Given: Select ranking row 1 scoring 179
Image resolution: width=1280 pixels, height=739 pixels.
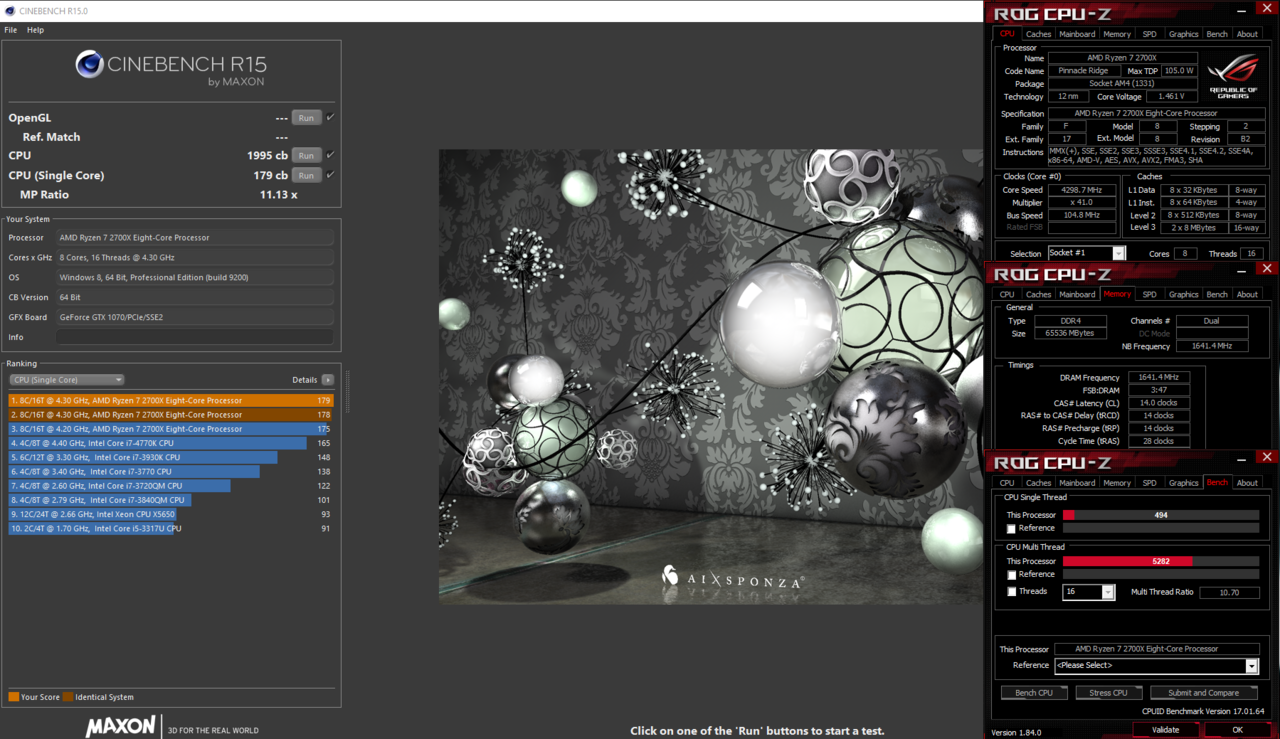Looking at the screenshot, I should (171, 400).
